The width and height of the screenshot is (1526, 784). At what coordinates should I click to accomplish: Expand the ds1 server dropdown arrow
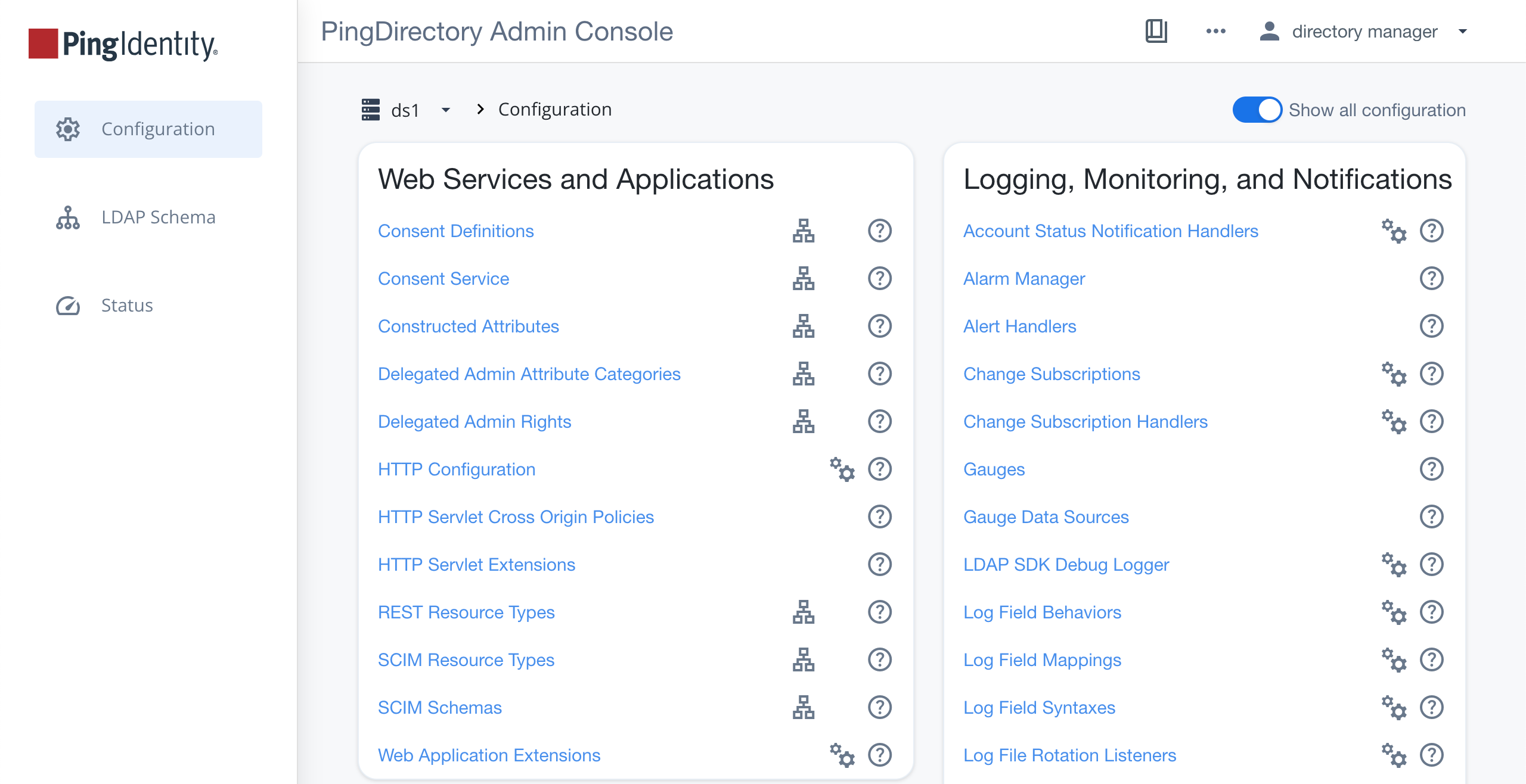click(445, 110)
